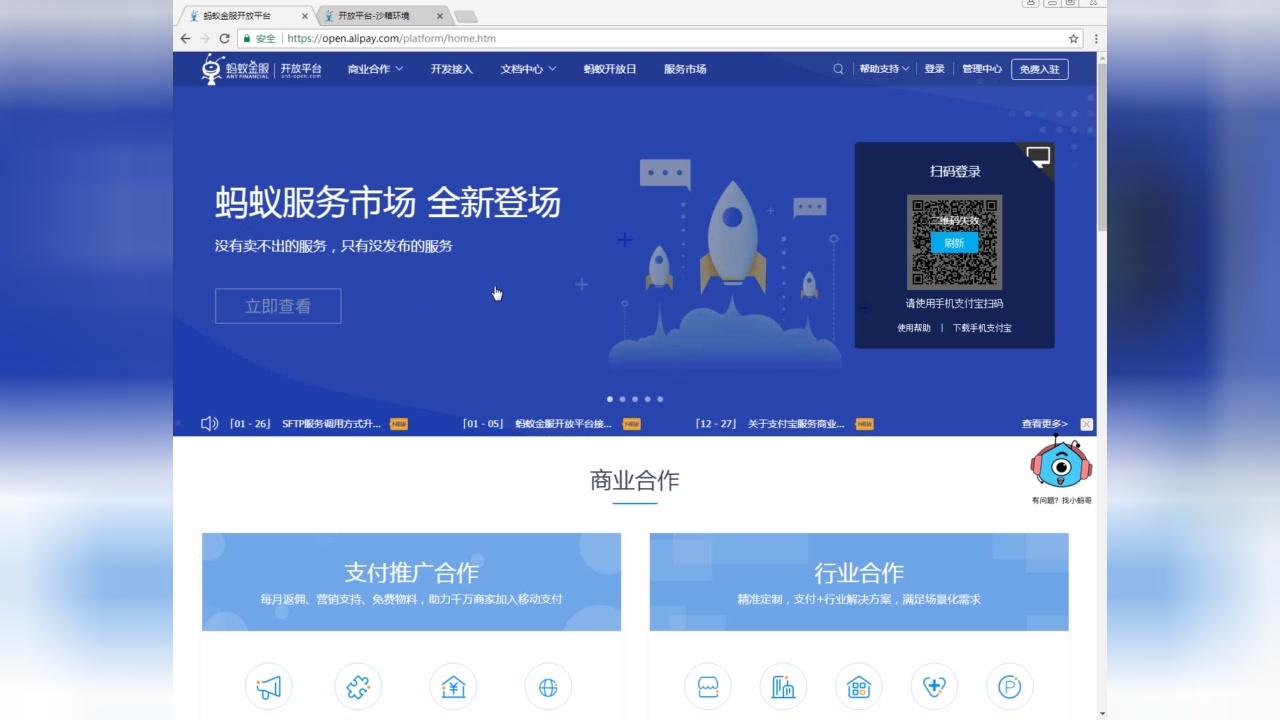This screenshot has width=1280, height=720.
Task: Click the scrollbar down arrow
Action: (1102, 714)
